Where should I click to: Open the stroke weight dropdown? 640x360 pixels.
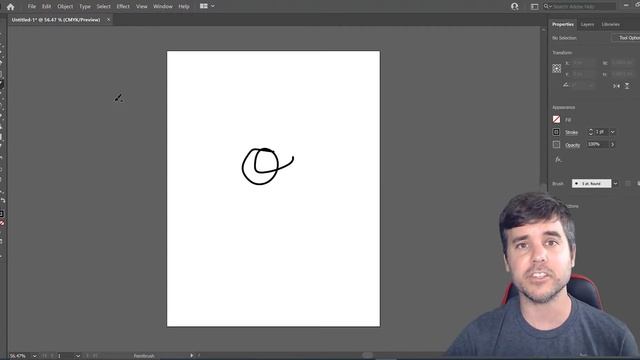613,132
